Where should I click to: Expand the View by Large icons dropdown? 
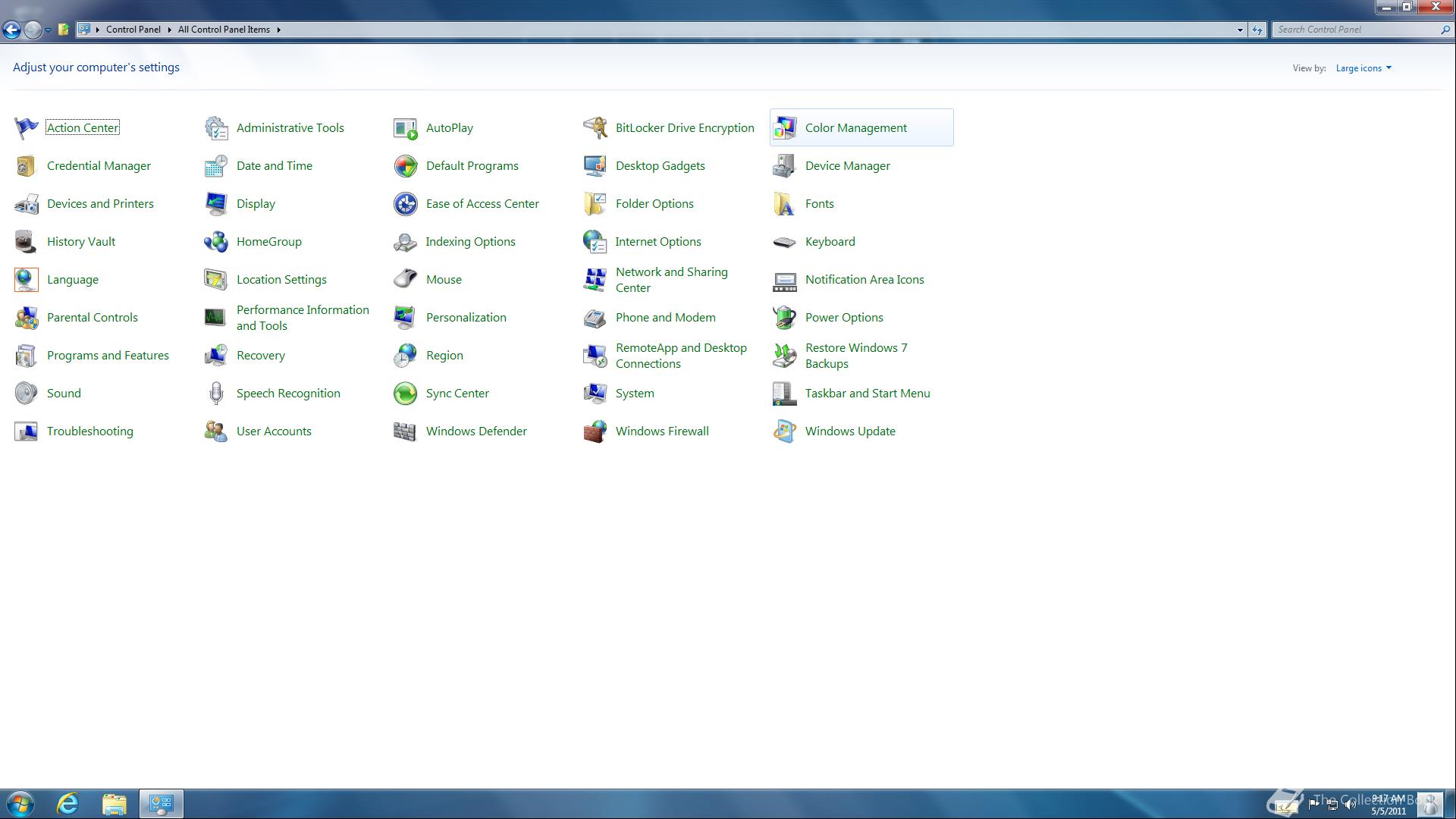(x=1363, y=68)
